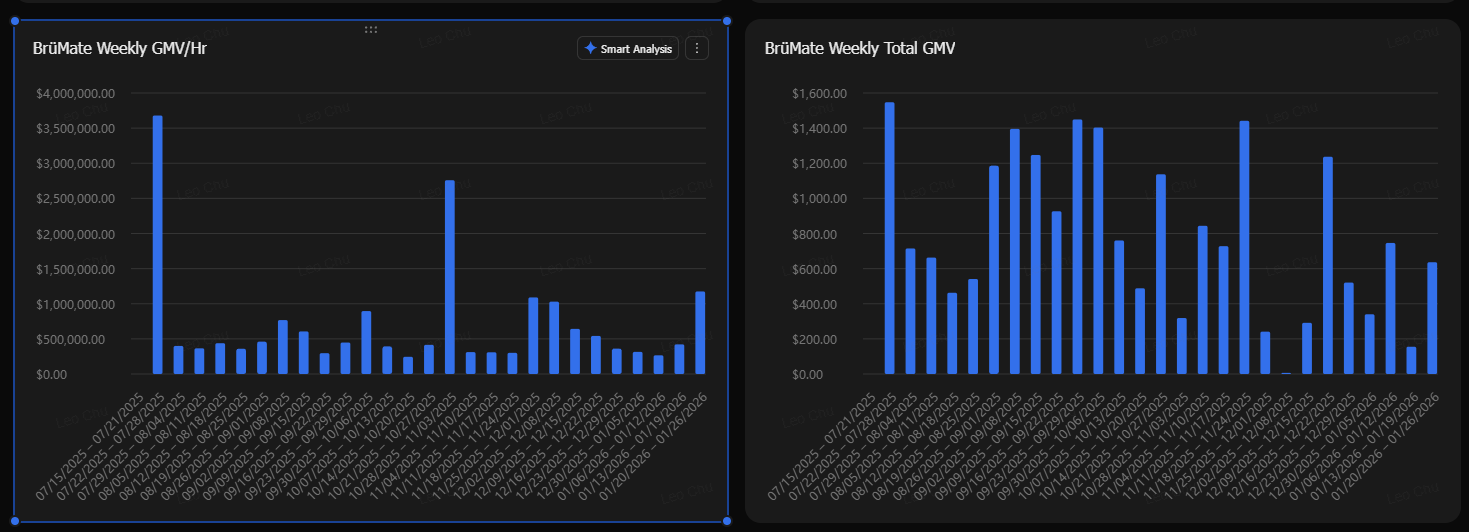
Task: Click the last bar in the GMV/Hr chart
Action: pos(700,333)
